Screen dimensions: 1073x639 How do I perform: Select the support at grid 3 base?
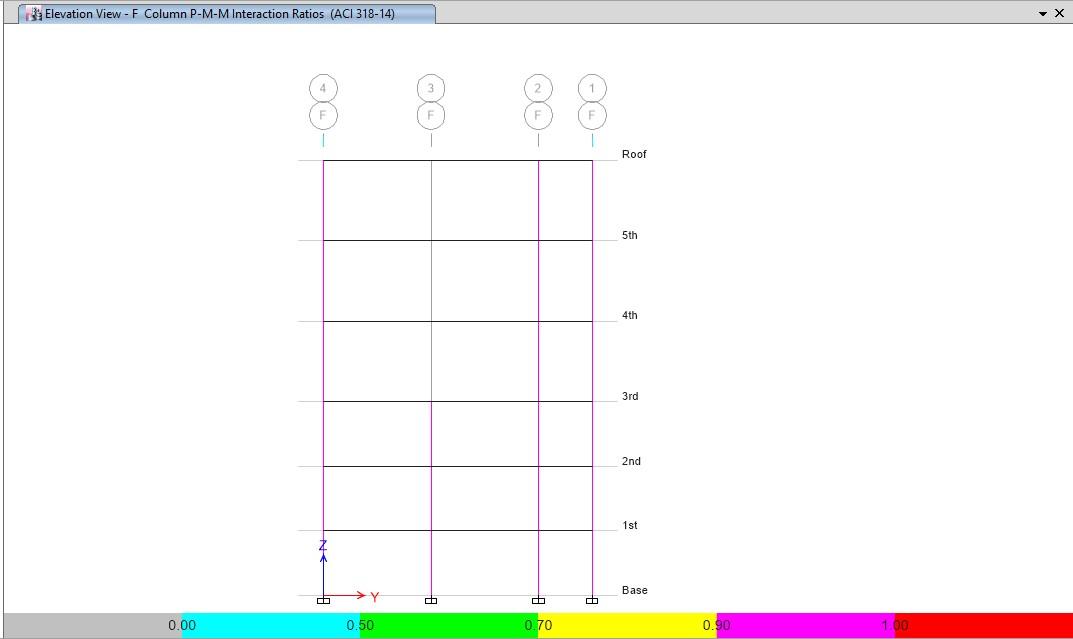pyautogui.click(x=430, y=601)
